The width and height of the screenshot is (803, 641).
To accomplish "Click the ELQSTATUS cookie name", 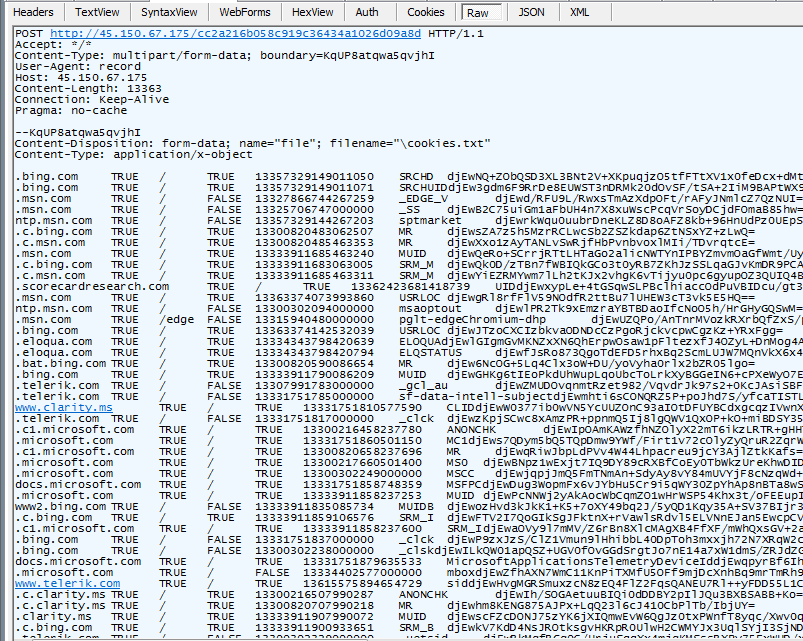I will tap(430, 353).
